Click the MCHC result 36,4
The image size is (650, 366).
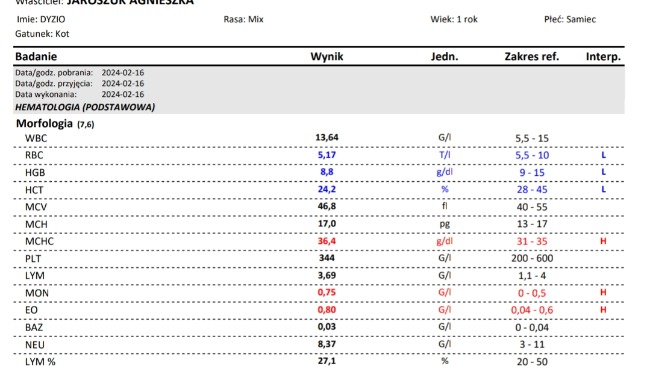pyautogui.click(x=327, y=241)
